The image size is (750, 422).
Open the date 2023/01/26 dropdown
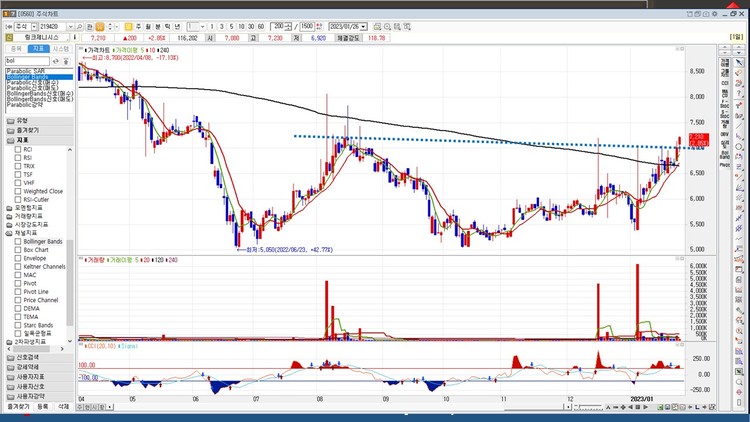(x=364, y=27)
